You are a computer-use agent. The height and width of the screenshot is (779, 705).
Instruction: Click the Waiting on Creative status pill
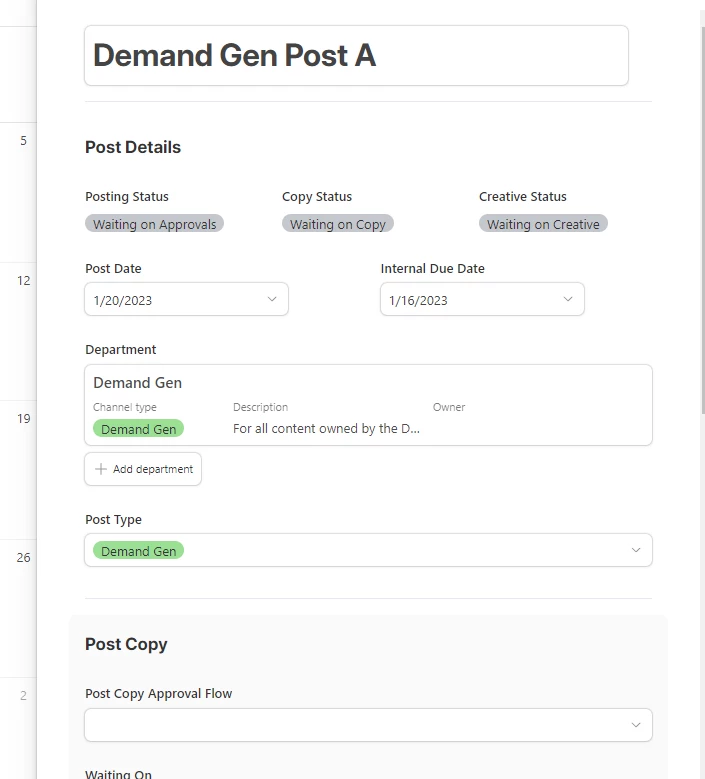tap(543, 224)
